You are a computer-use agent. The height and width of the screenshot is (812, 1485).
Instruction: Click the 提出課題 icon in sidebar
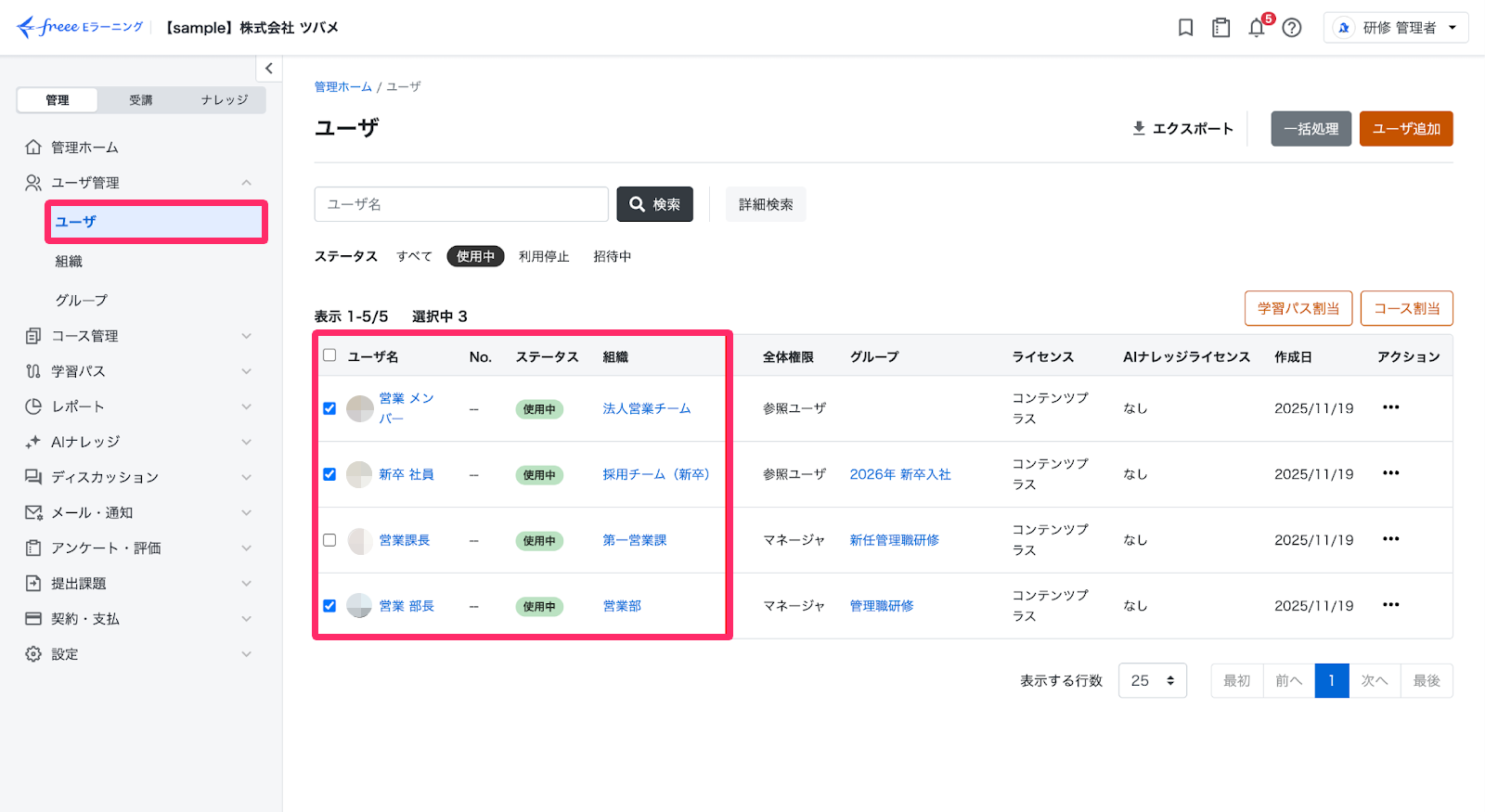click(33, 583)
